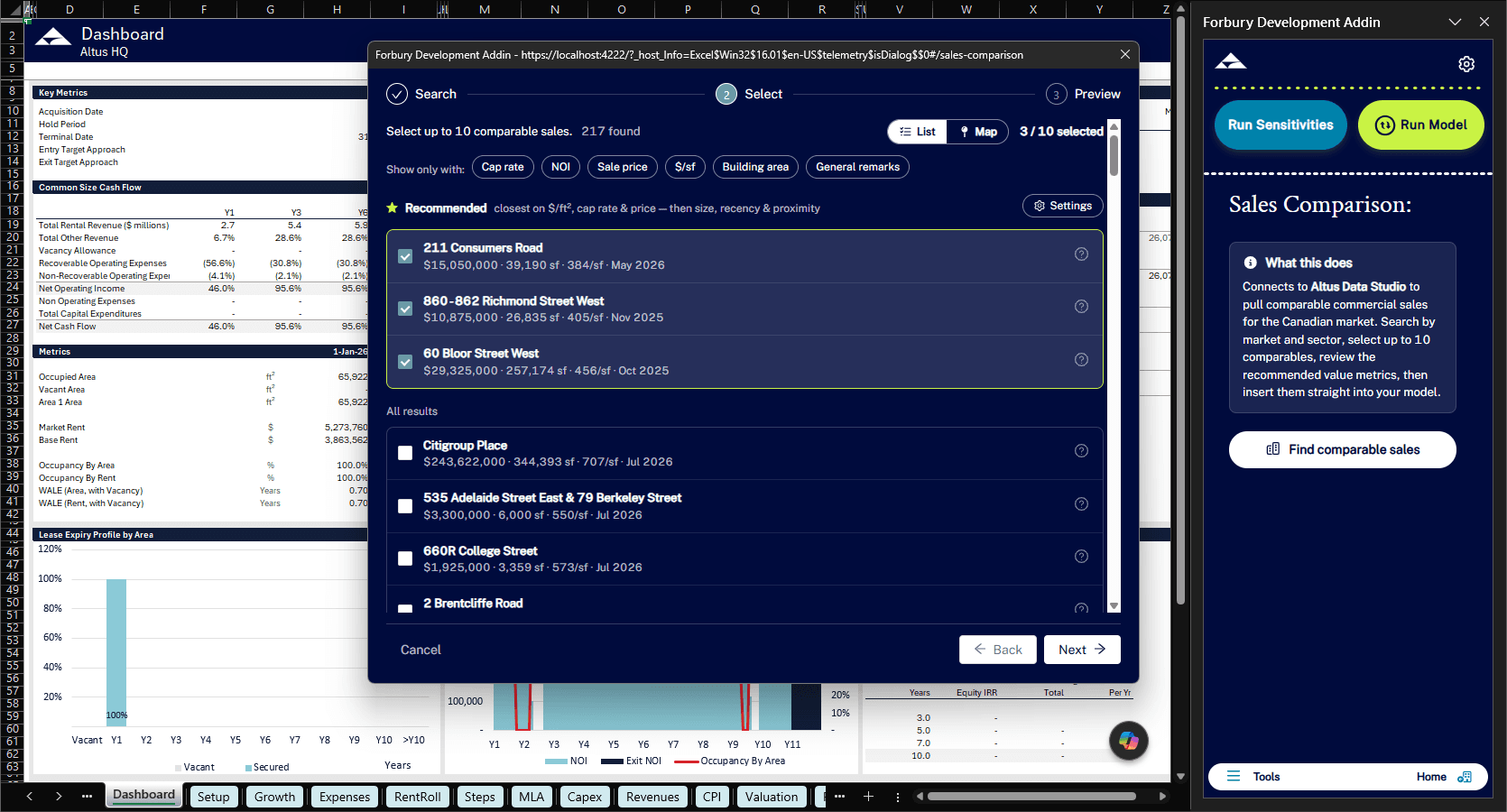Click the worksheet scroll-down arrow
This screenshot has height=812, width=1507.
[1180, 776]
